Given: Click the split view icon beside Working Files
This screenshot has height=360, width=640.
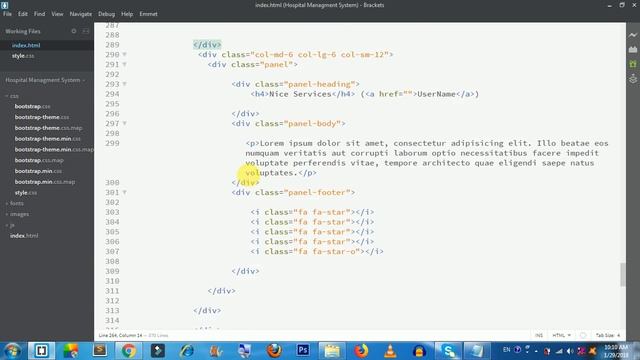Looking at the screenshot, I should pos(86,31).
